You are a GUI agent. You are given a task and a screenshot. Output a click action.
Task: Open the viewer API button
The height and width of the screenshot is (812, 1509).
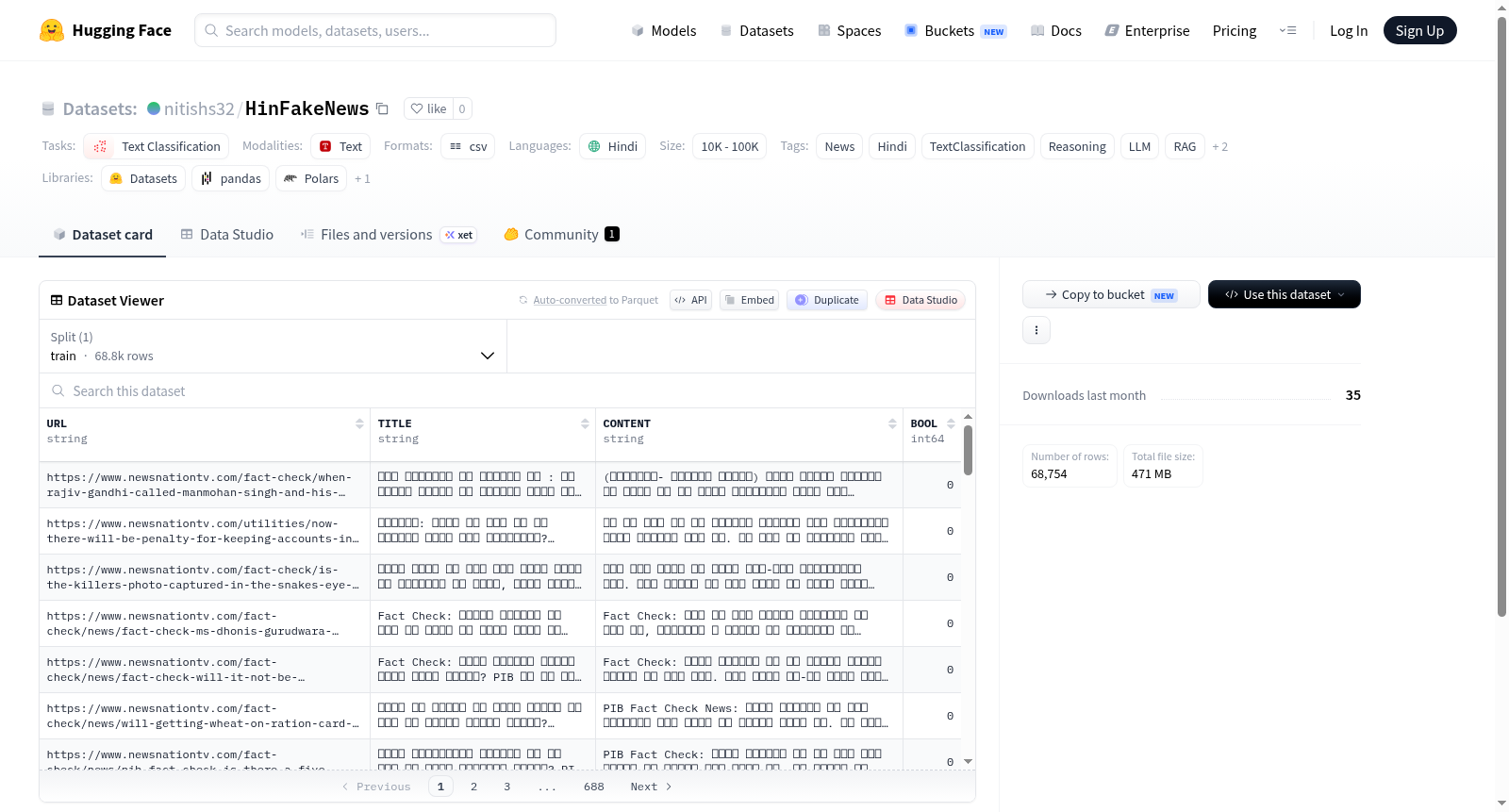point(690,300)
